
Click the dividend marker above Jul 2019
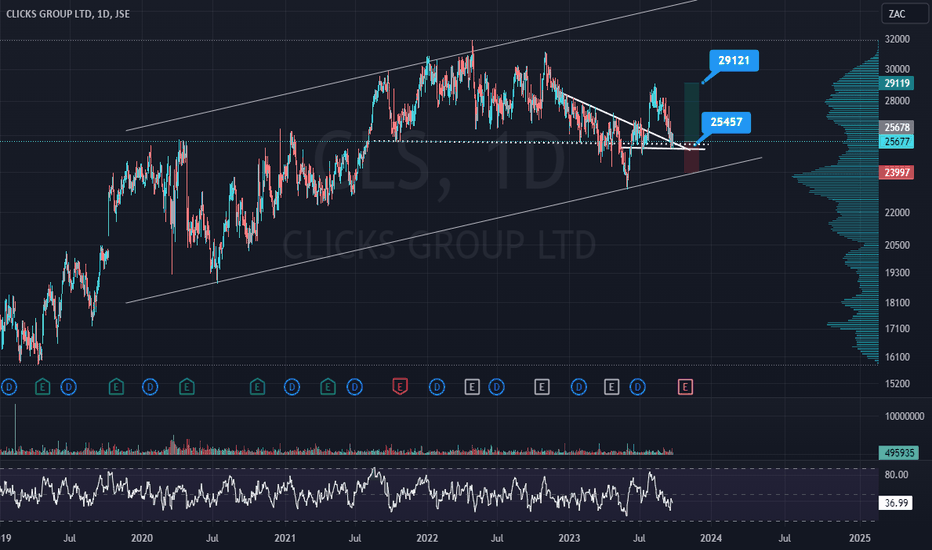68,388
